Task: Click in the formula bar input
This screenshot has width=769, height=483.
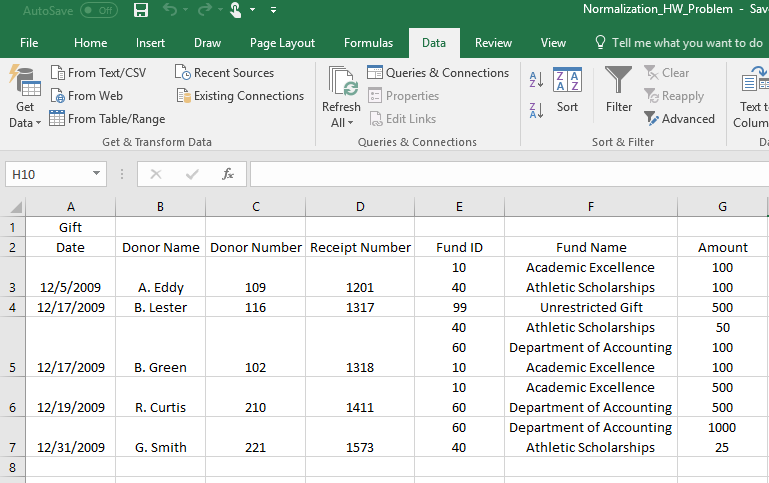Action: (500, 174)
